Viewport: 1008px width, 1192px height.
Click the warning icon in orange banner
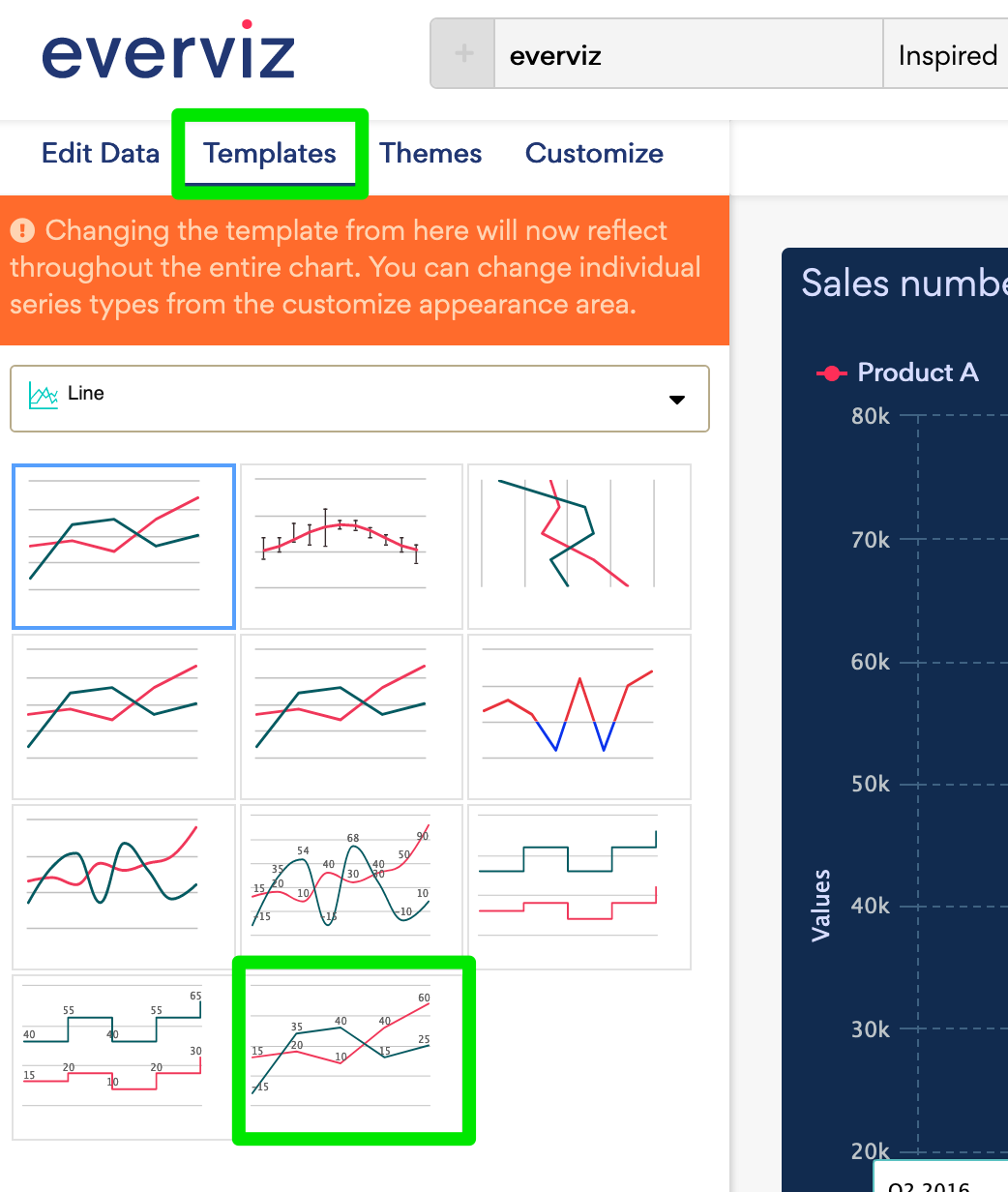tap(22, 230)
